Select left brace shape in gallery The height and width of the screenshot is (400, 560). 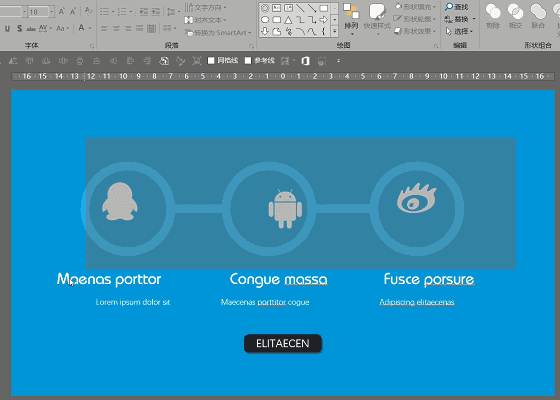coord(324,31)
